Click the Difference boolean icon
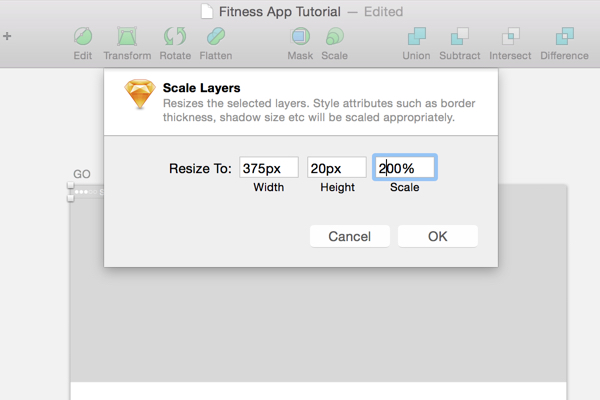Image resolution: width=600 pixels, height=400 pixels. tap(564, 37)
